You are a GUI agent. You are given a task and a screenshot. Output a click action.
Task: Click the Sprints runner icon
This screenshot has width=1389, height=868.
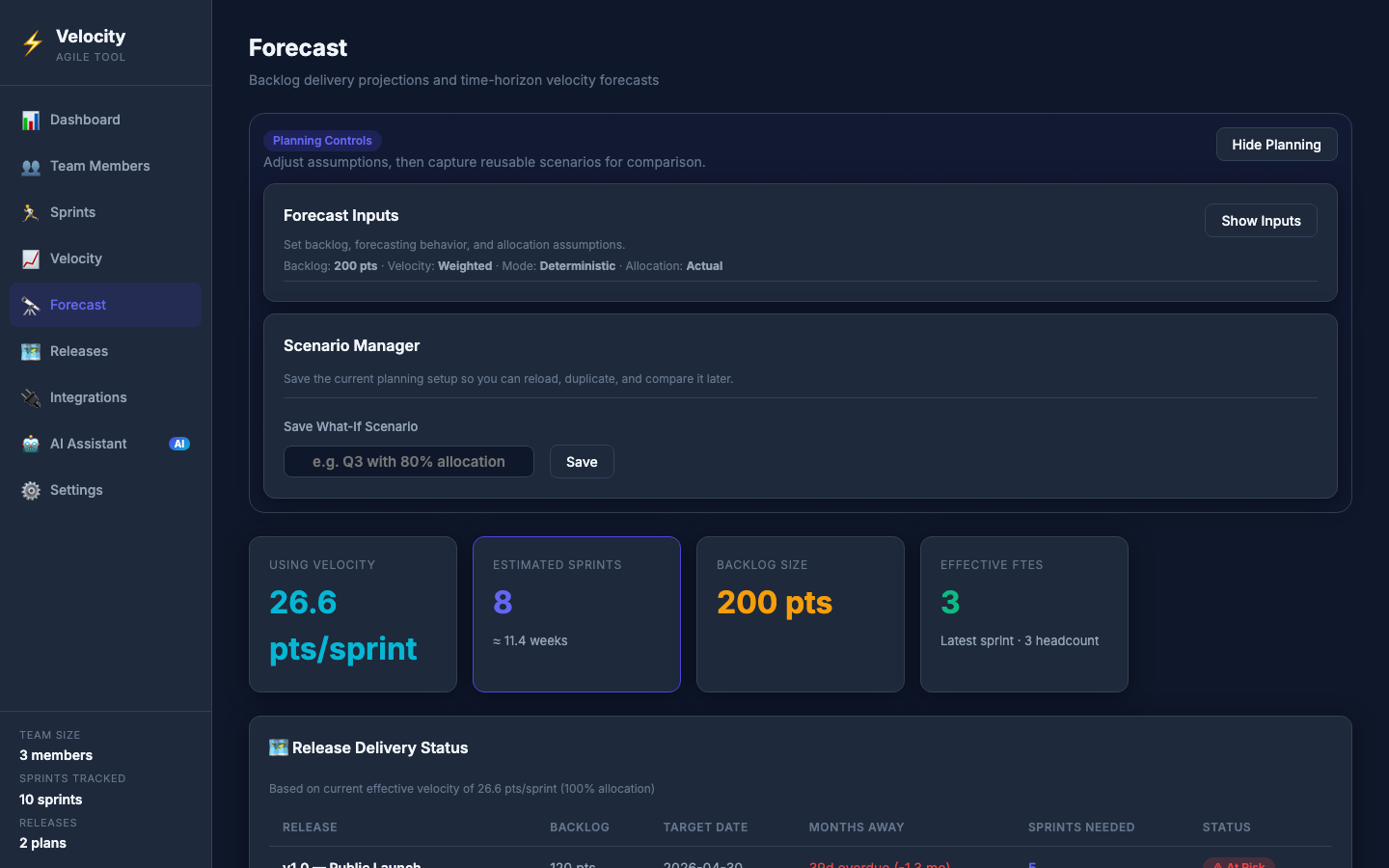click(31, 212)
